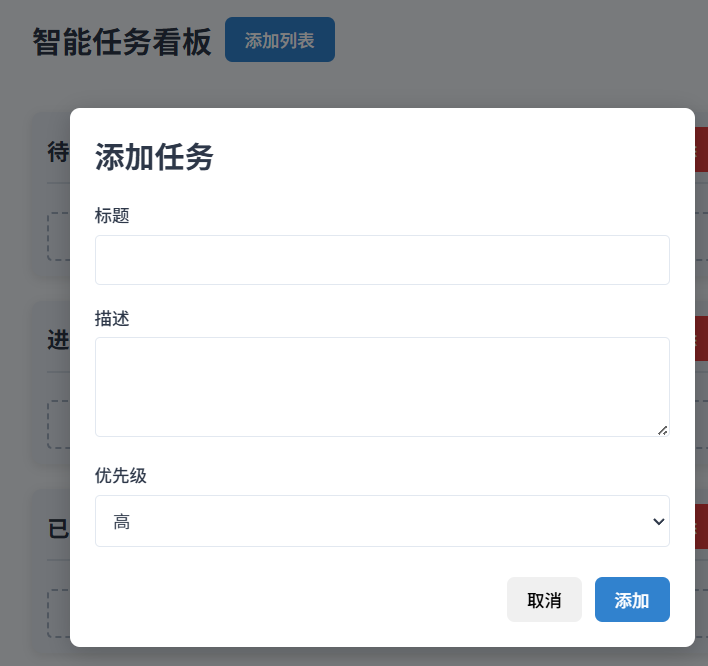Click the dashed box under the 已 list

(58, 613)
